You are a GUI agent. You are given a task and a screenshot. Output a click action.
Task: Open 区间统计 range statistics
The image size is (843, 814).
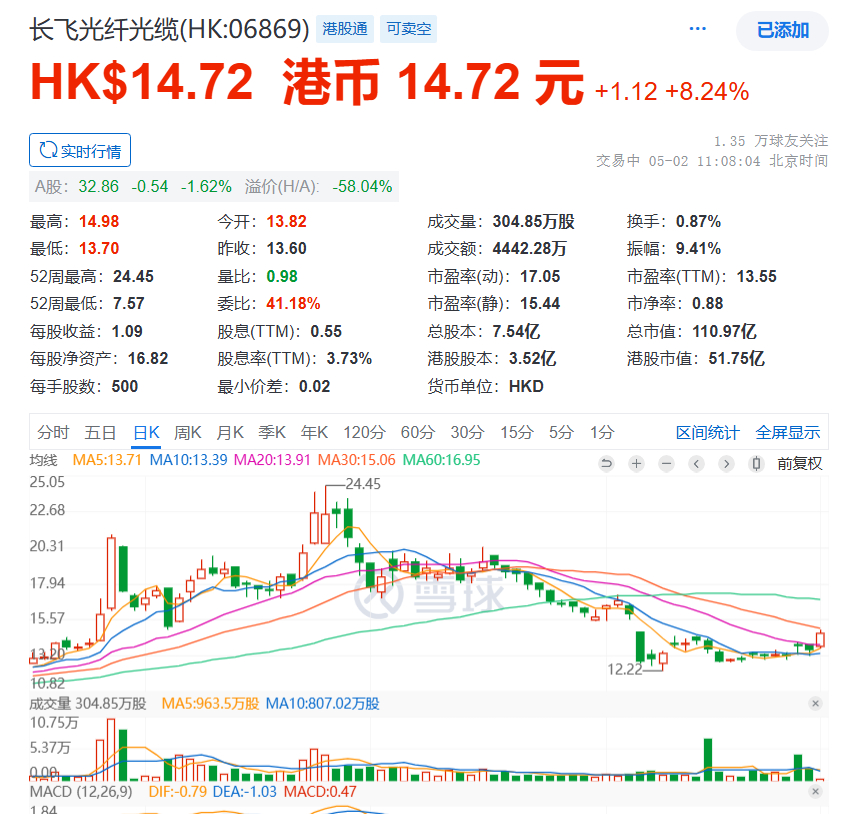pos(708,433)
